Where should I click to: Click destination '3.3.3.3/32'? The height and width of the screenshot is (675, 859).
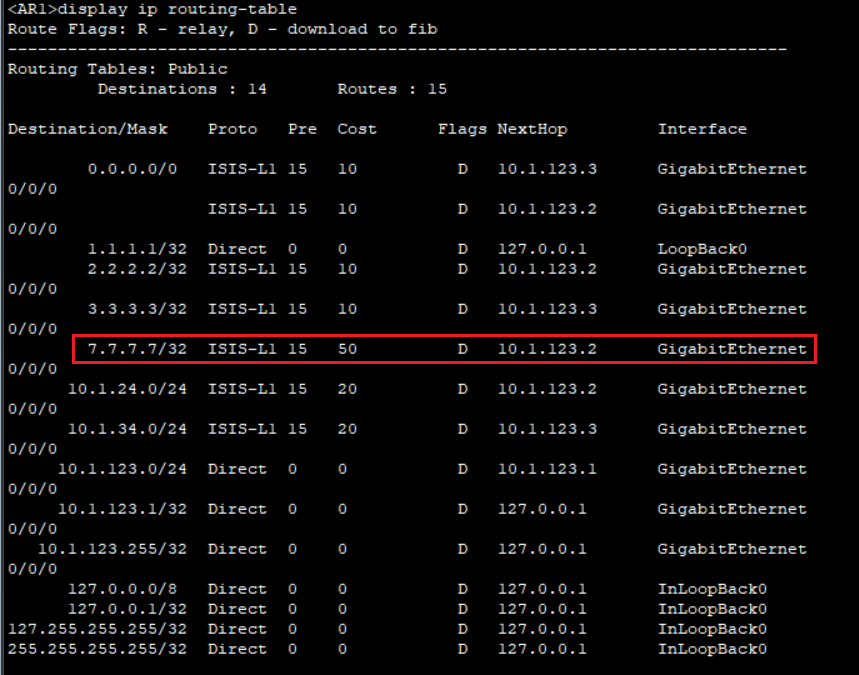tap(137, 309)
